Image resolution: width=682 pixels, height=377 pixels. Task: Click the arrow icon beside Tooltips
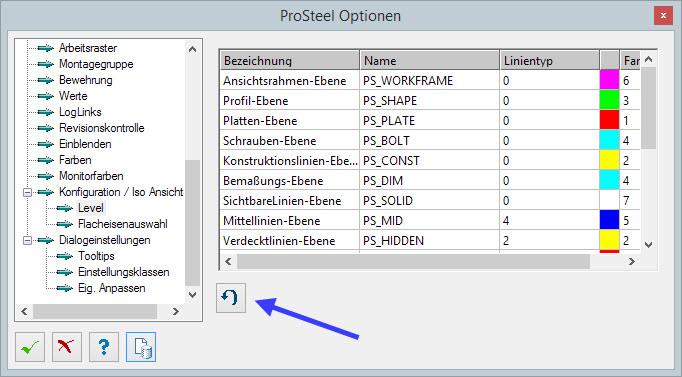click(65, 256)
